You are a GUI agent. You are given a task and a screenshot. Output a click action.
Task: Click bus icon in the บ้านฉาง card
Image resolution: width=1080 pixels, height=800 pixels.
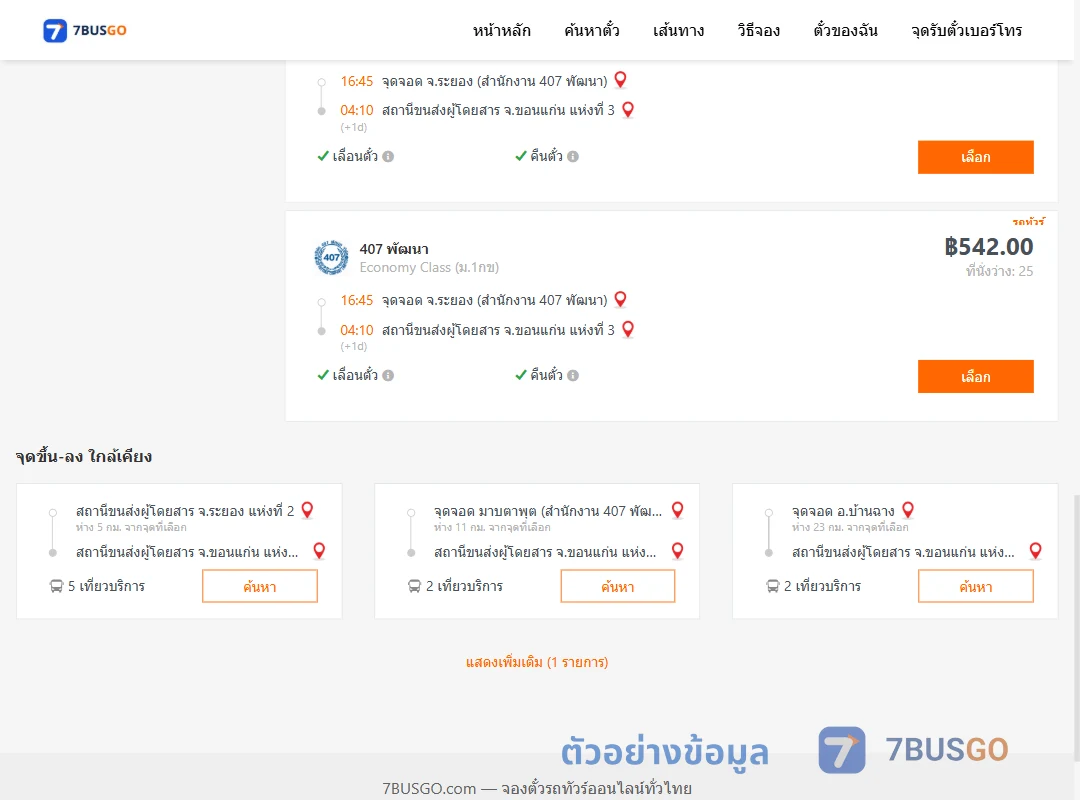[x=773, y=586]
